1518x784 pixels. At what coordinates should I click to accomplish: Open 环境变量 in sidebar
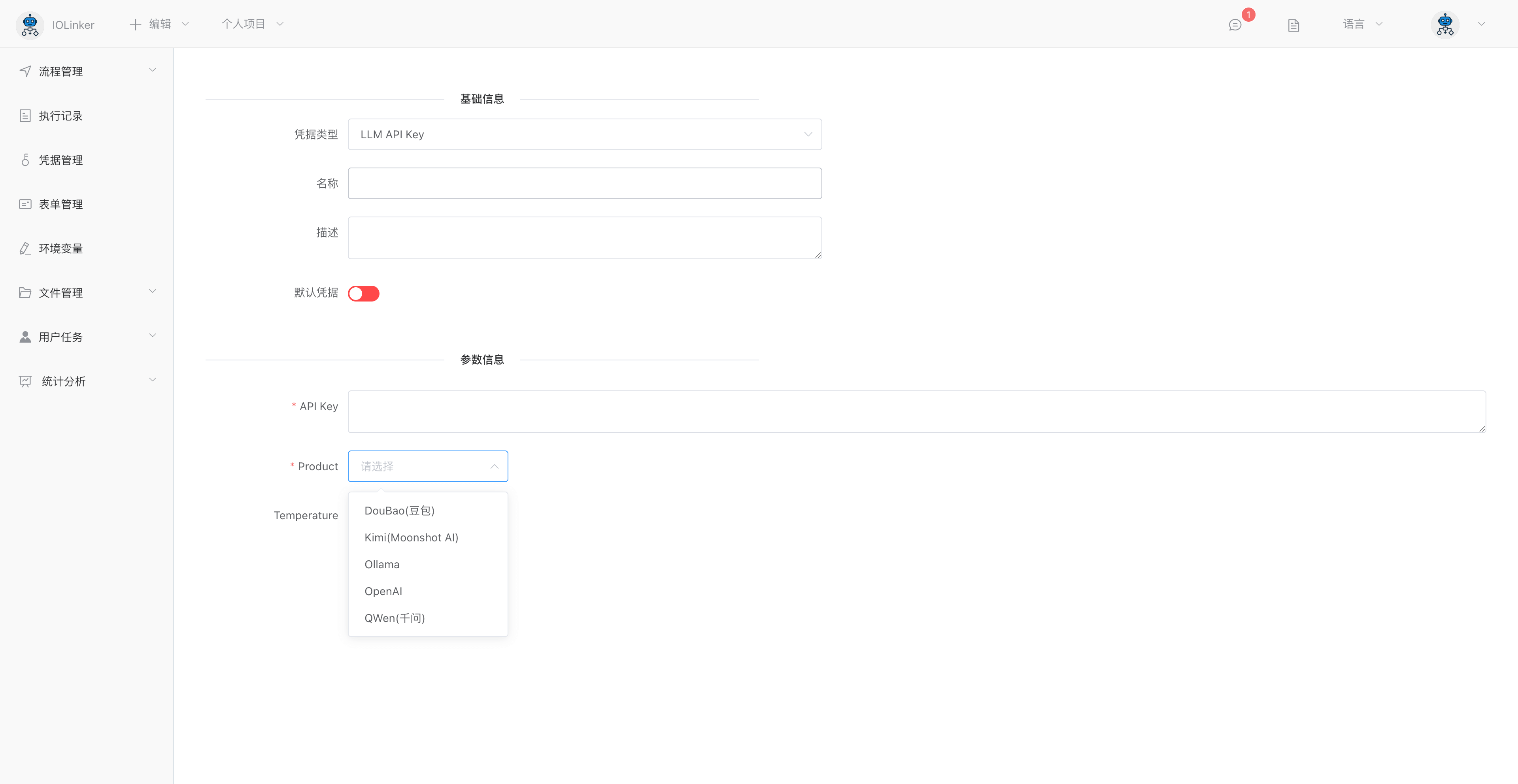pos(61,249)
